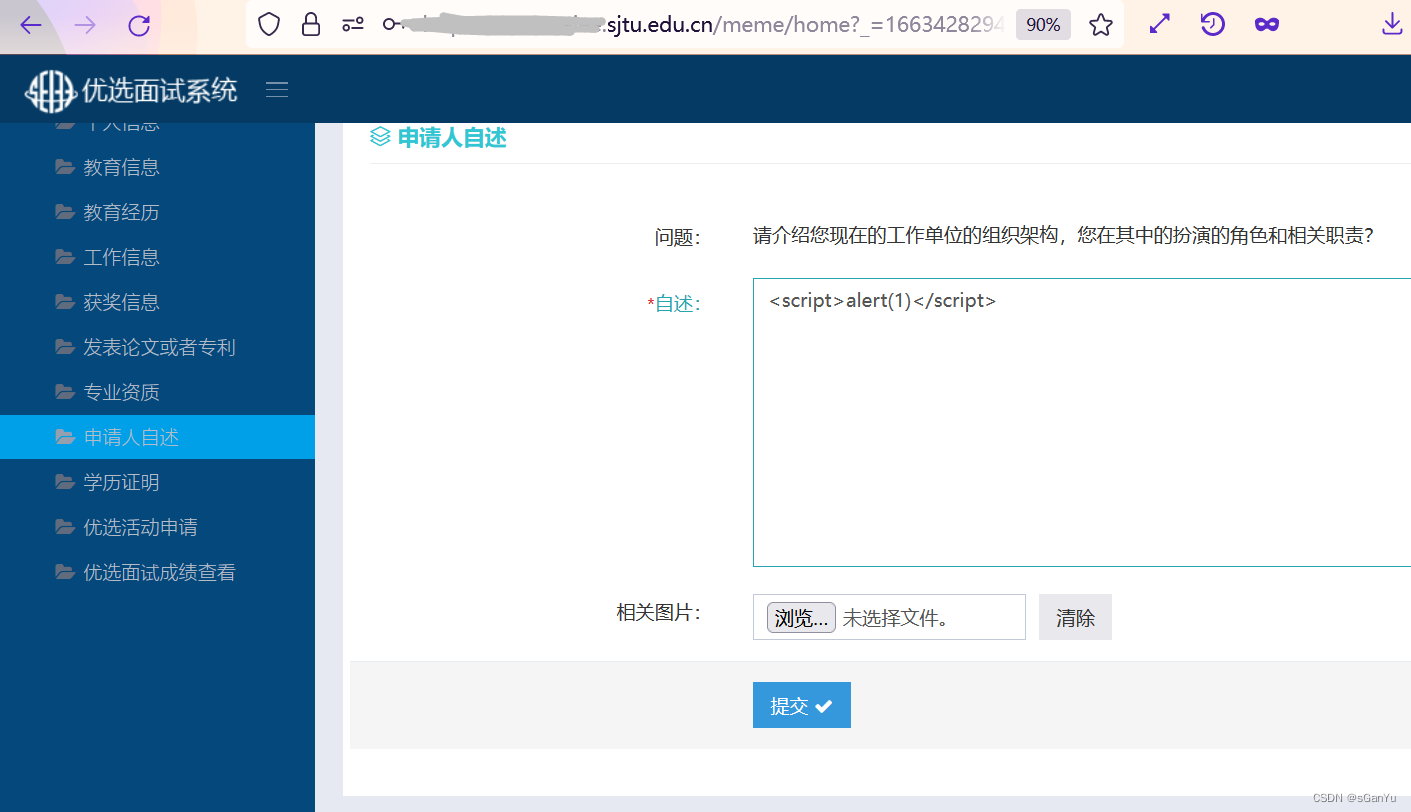Click the 优选面试系统 logo
1411x812 pixels.
coord(132,91)
